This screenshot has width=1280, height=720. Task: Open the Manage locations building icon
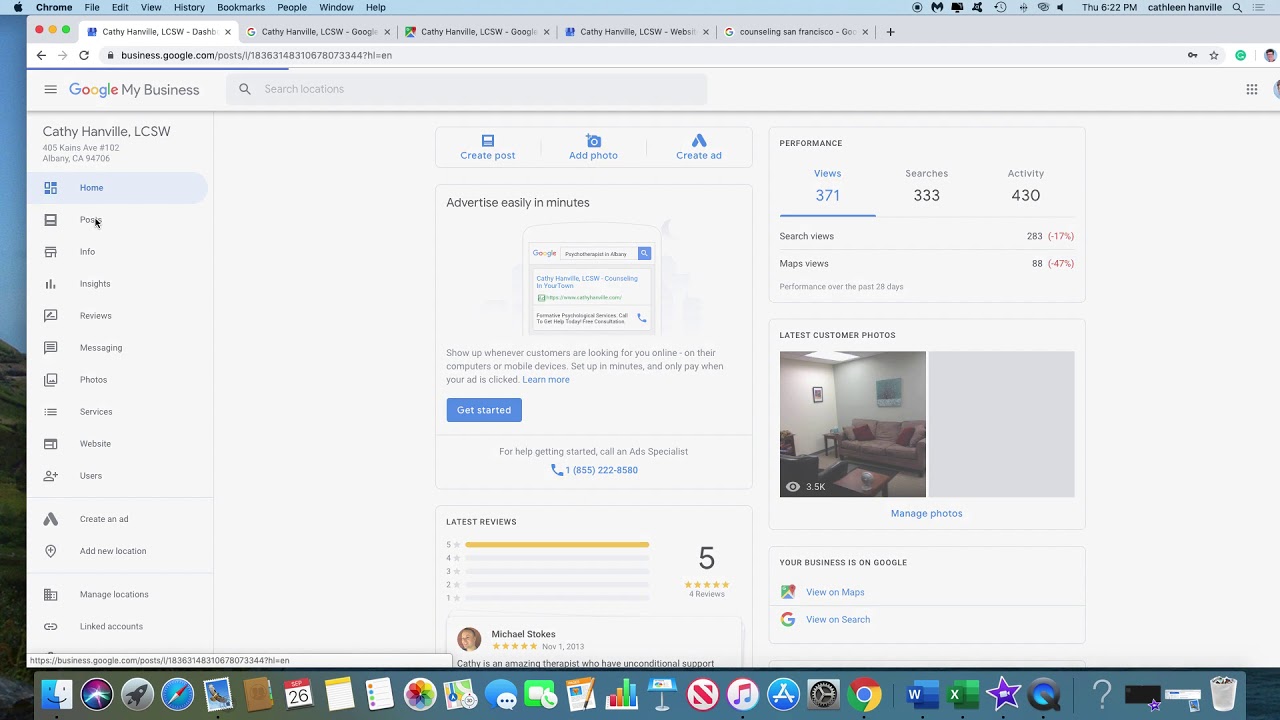click(50, 594)
